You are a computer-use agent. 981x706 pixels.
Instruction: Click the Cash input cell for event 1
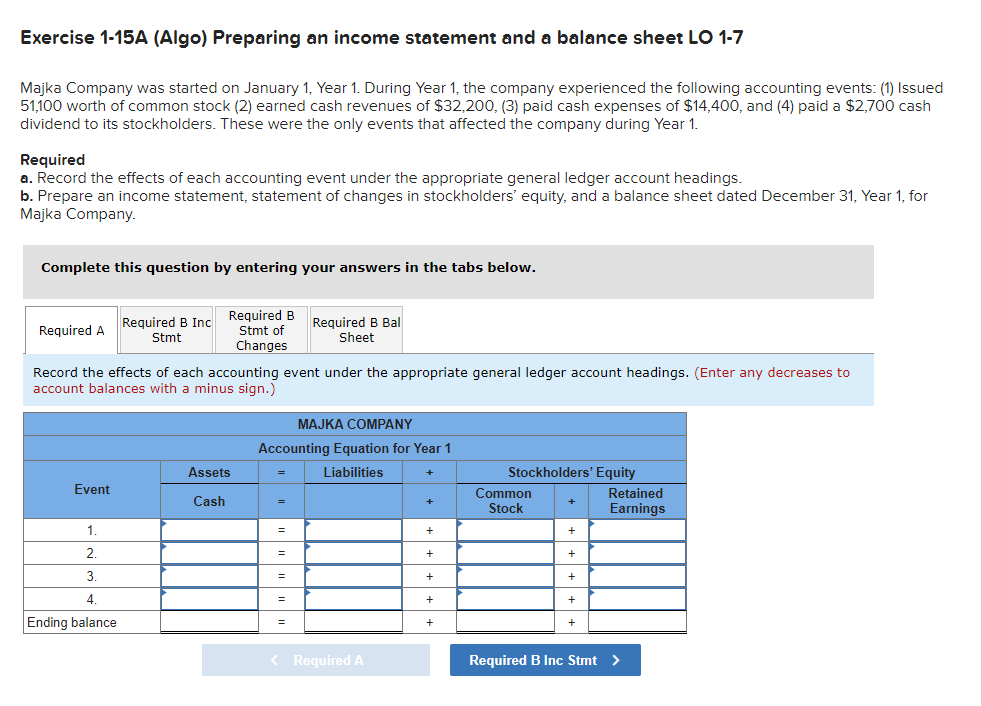(x=208, y=530)
